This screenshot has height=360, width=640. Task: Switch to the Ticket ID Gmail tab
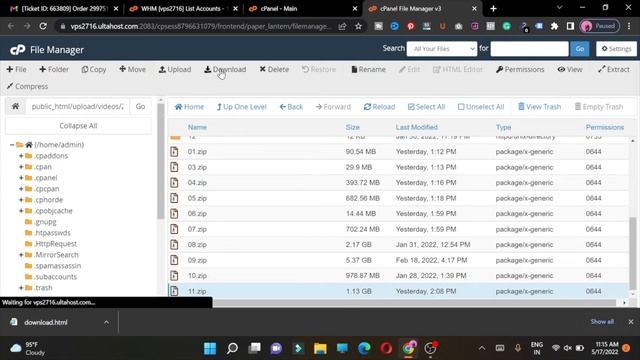[64, 9]
